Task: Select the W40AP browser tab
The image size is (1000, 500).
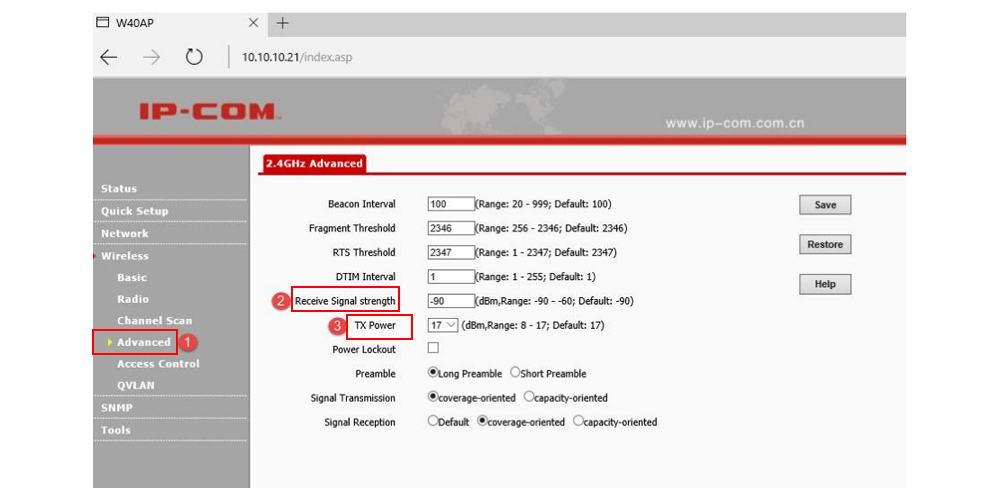Action: tap(178, 23)
